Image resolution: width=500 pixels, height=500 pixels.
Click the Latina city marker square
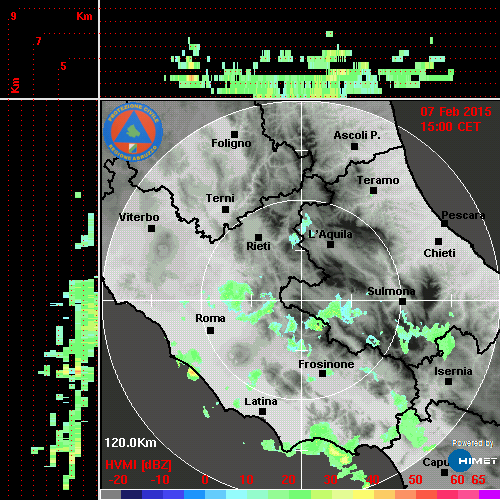[262, 411]
